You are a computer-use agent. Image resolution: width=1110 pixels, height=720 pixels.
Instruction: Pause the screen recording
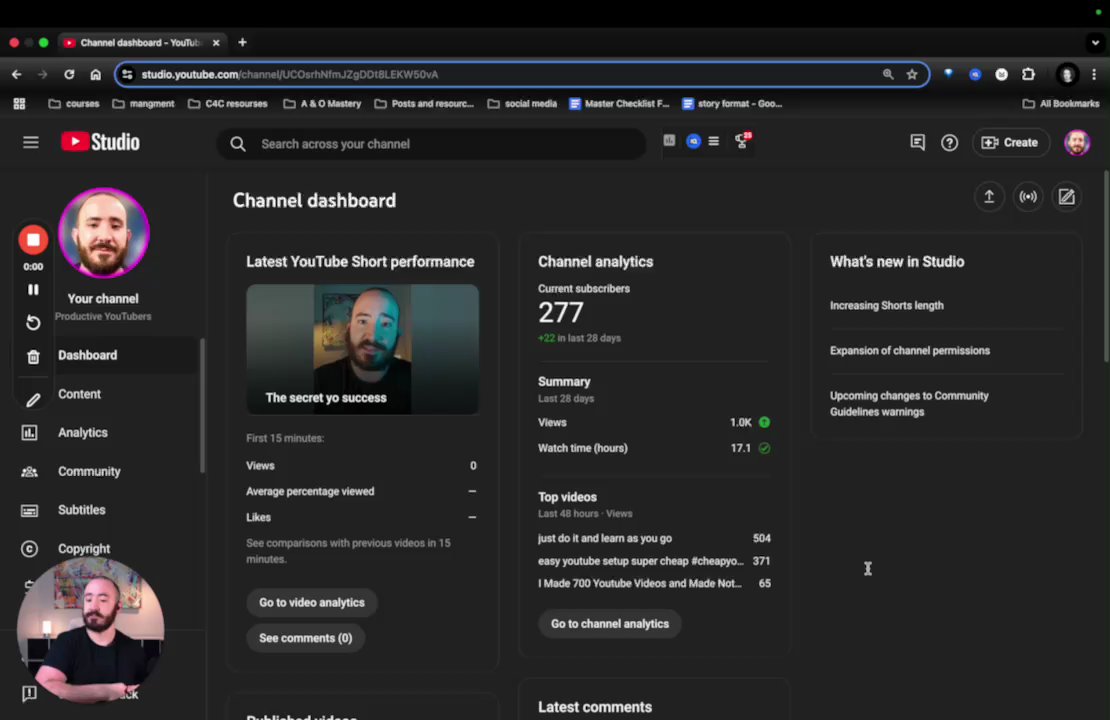click(33, 290)
